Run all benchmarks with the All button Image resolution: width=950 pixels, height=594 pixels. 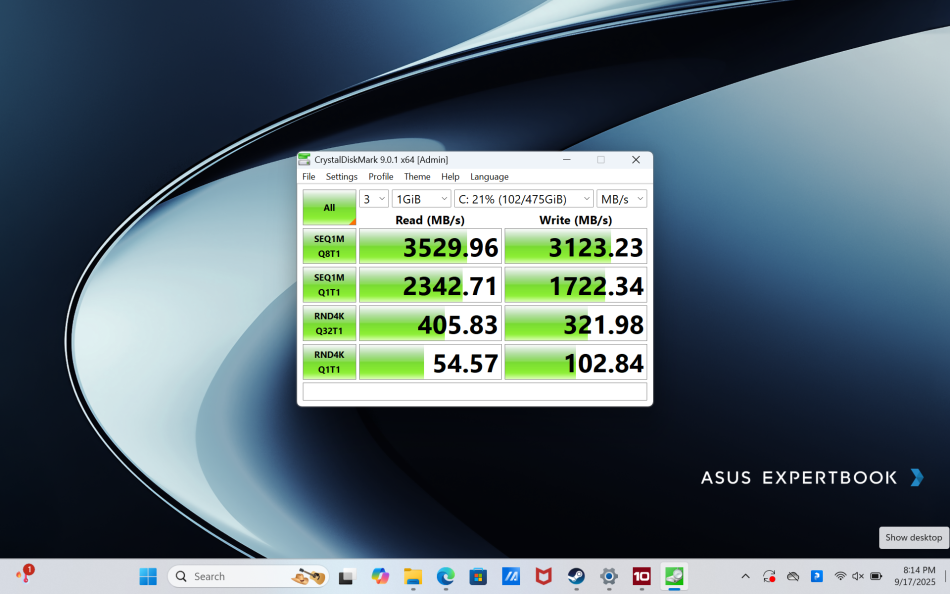click(x=329, y=206)
